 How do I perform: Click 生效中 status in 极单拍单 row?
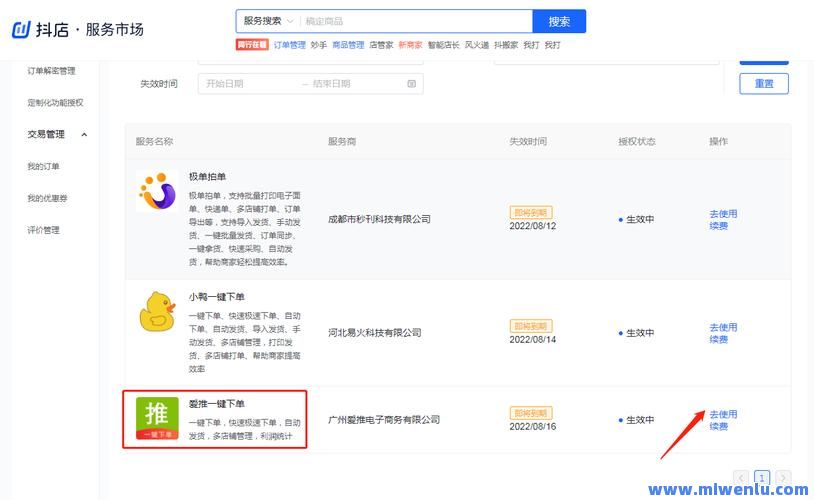636,220
